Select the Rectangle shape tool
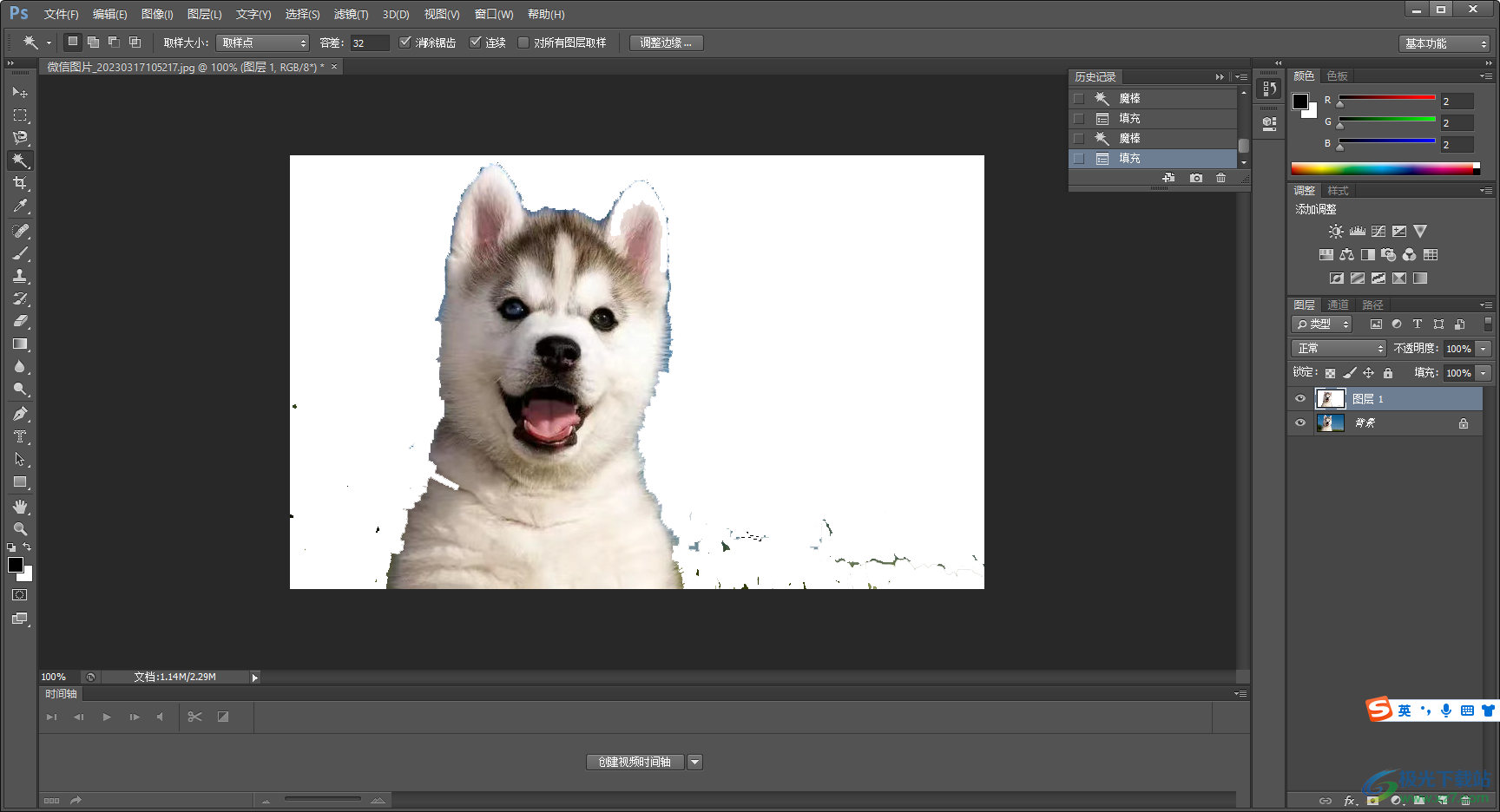Image resolution: width=1500 pixels, height=812 pixels. click(x=20, y=481)
